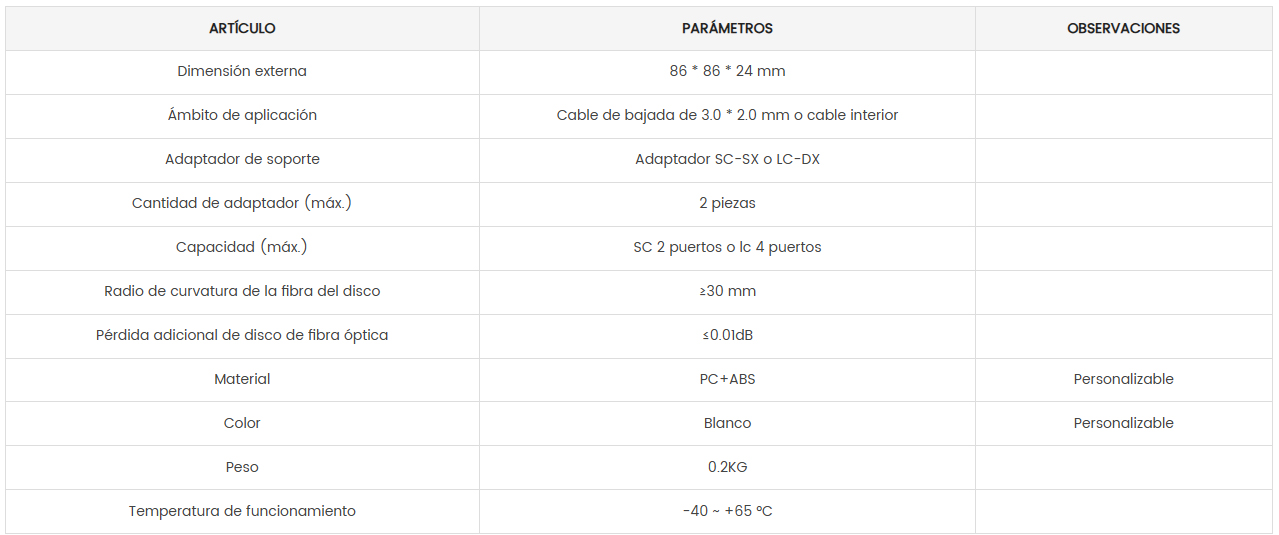1279x535 pixels.
Task: Click the Adaptador de soporte label
Action: click(x=242, y=160)
